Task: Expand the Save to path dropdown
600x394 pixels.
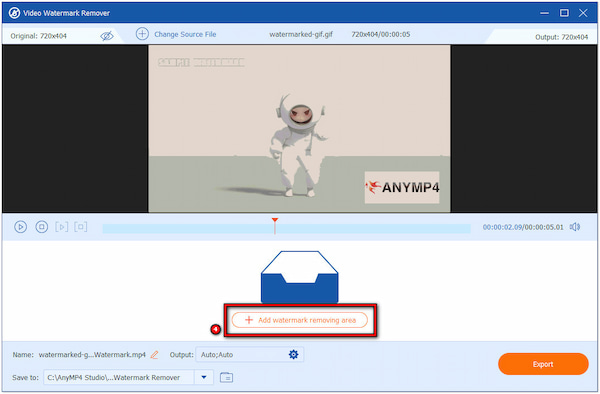Action: point(204,378)
